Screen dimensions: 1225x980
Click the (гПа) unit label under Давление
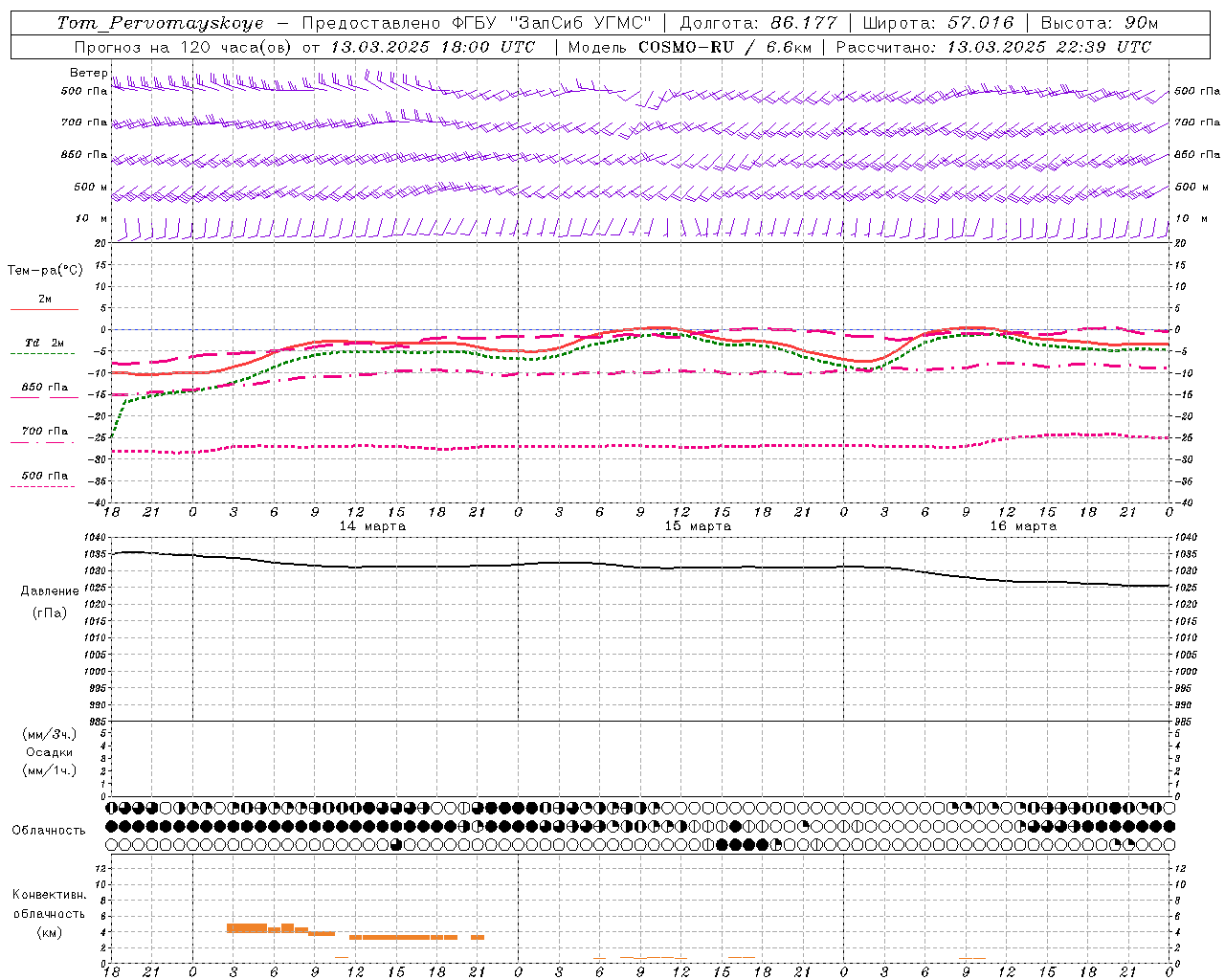pyautogui.click(x=50, y=612)
